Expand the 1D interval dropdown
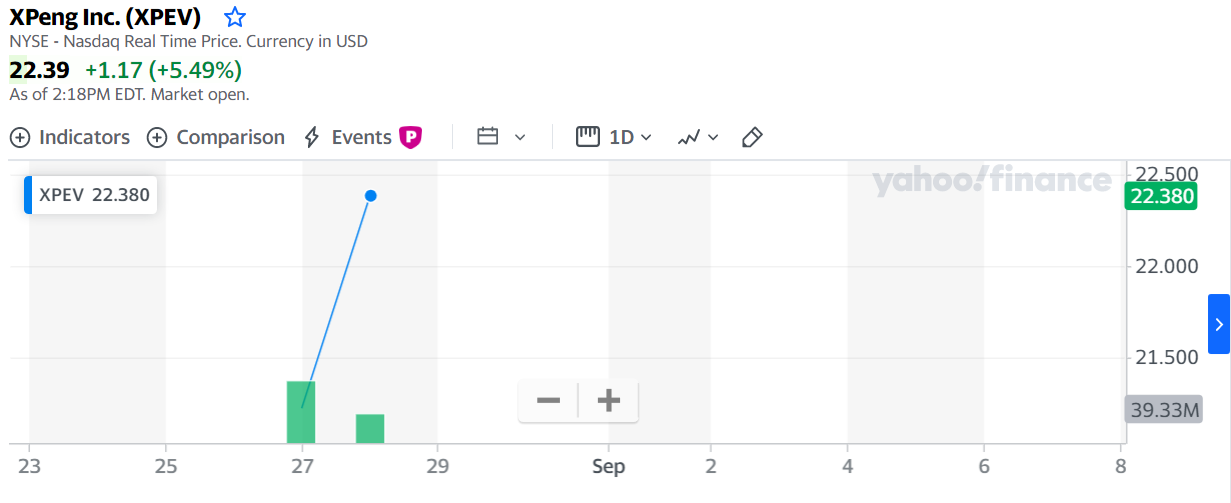Screen dimensions: 1231x503 coord(631,137)
